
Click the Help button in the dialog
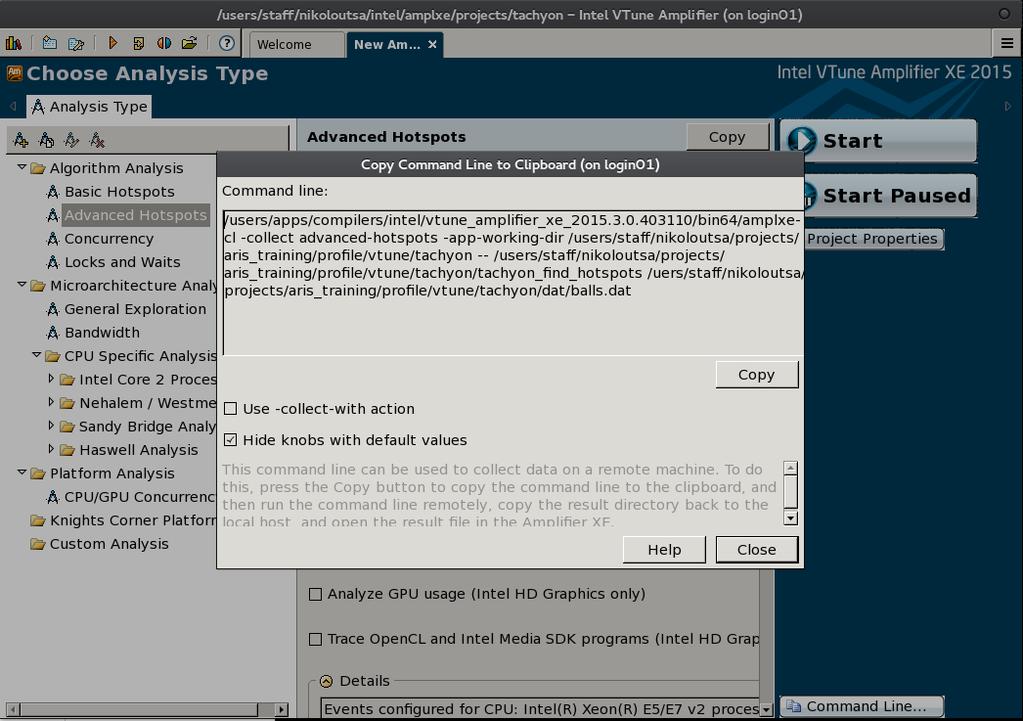[664, 549]
